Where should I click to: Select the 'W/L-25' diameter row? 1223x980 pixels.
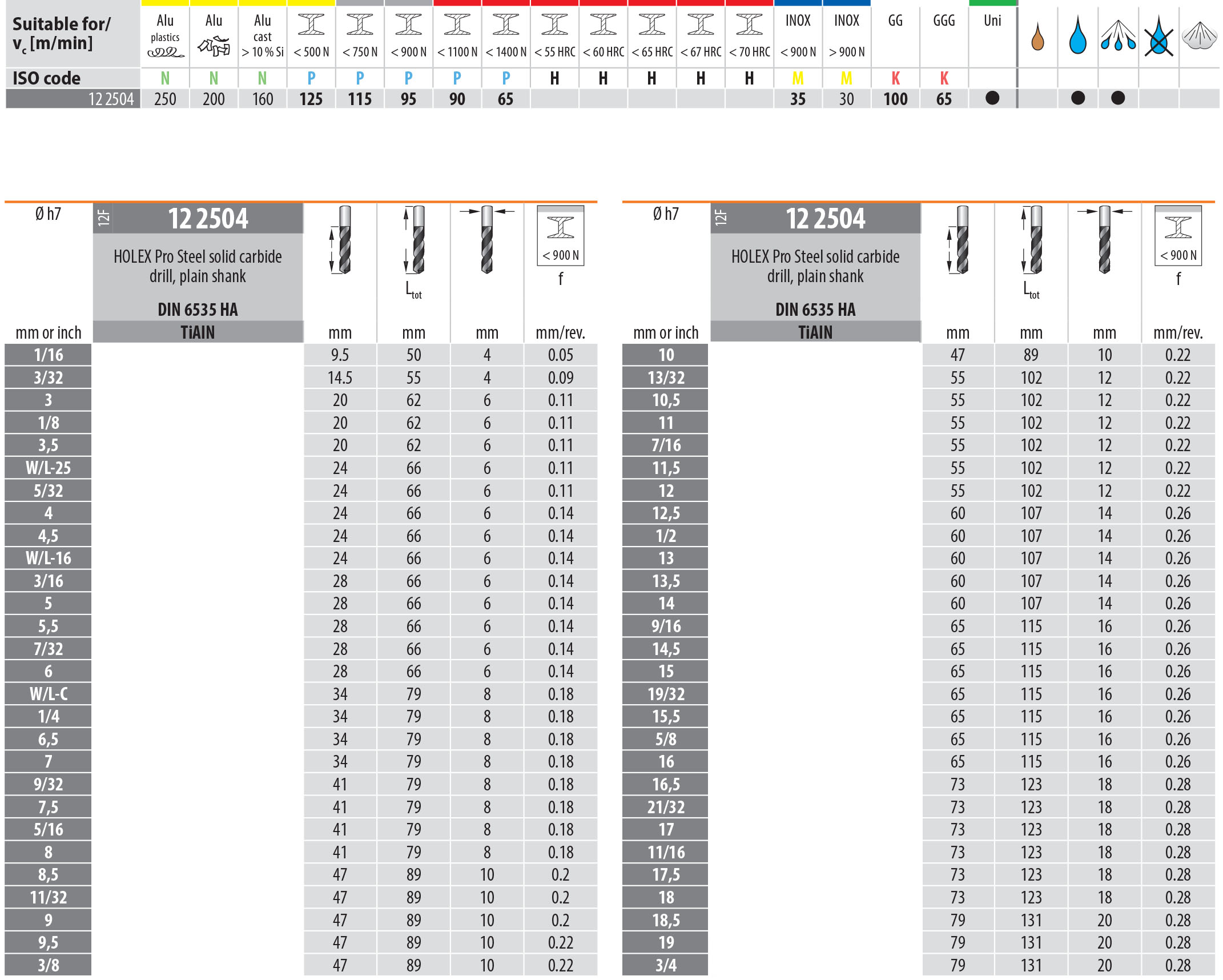[x=48, y=468]
